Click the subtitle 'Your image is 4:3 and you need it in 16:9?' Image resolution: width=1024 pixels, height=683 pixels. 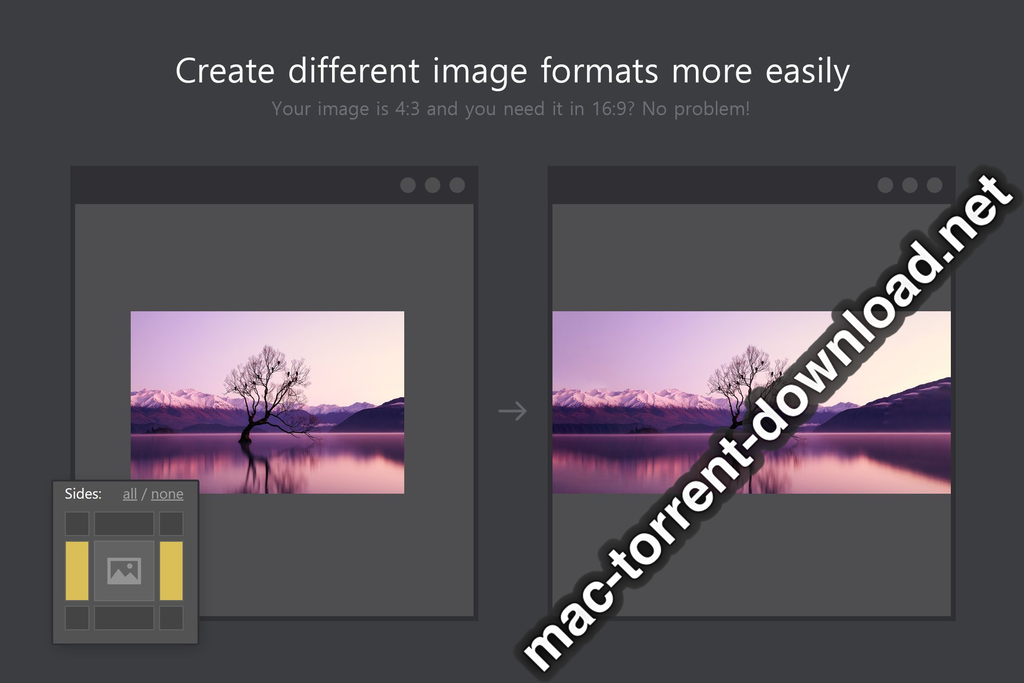tap(453, 108)
